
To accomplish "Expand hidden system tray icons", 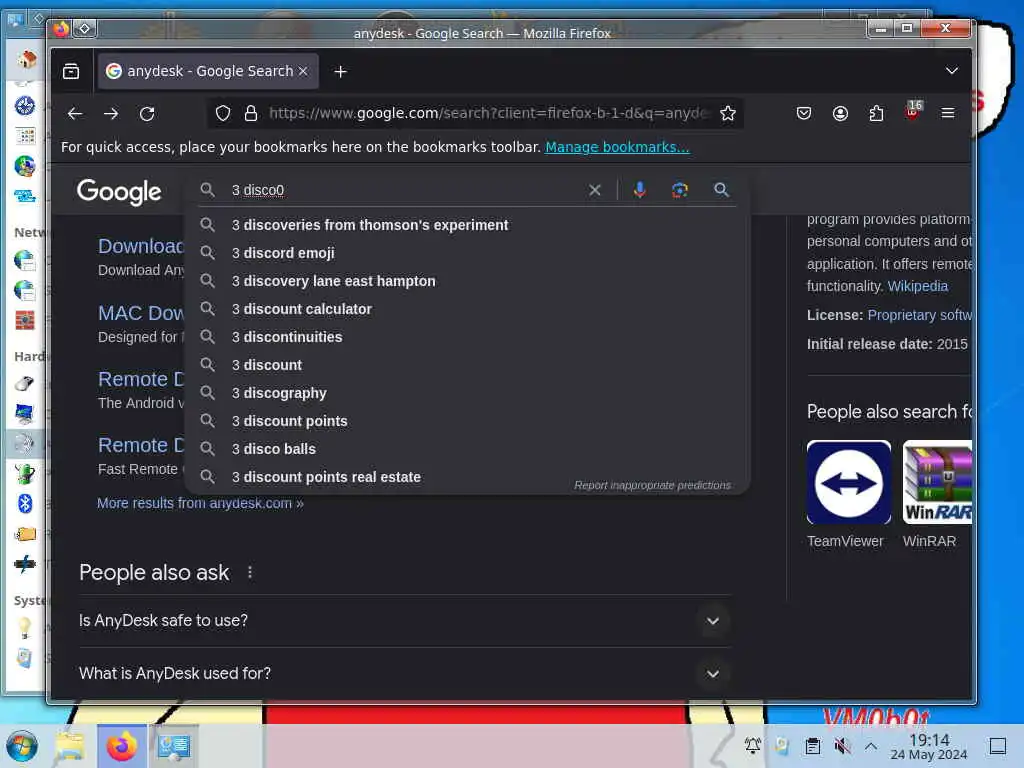I will [871, 745].
